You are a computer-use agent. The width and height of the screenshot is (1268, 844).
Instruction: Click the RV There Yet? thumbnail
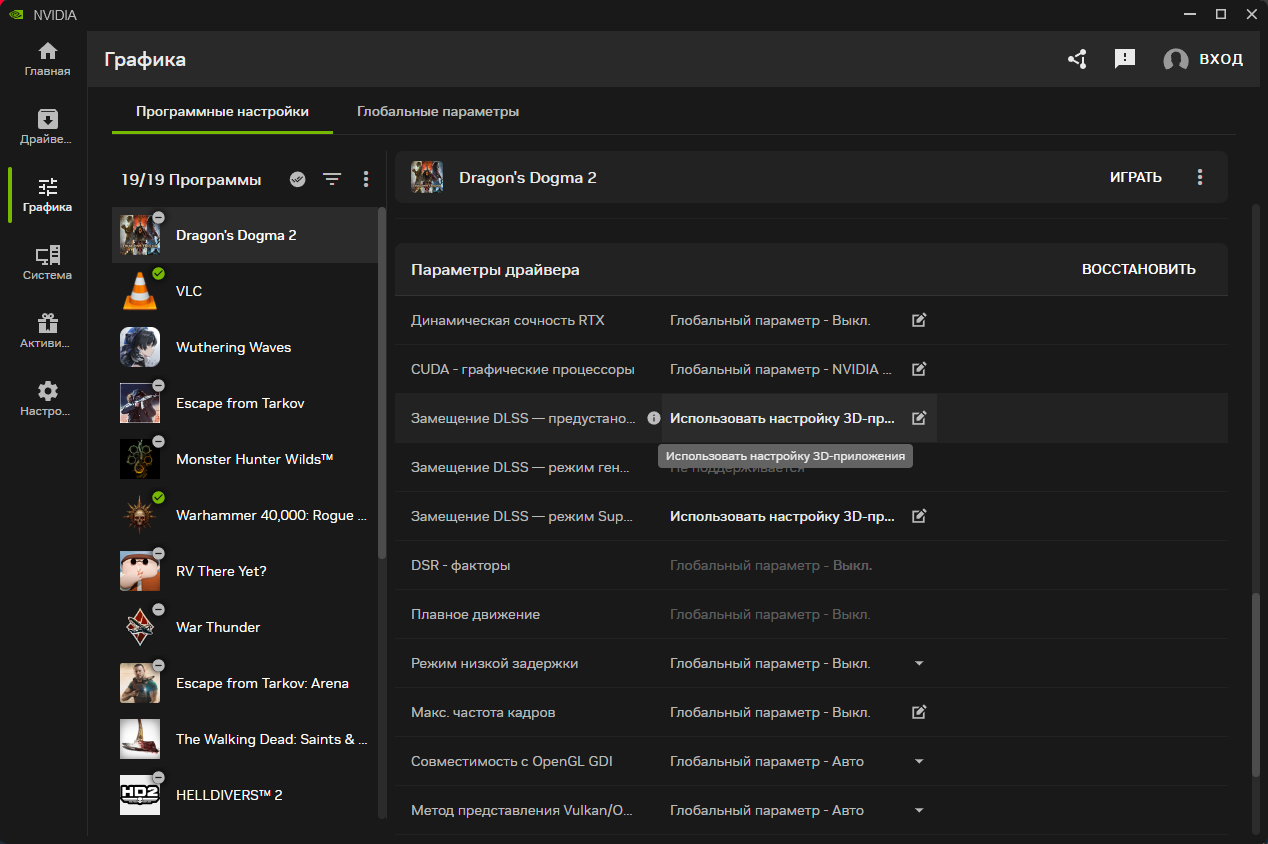140,571
